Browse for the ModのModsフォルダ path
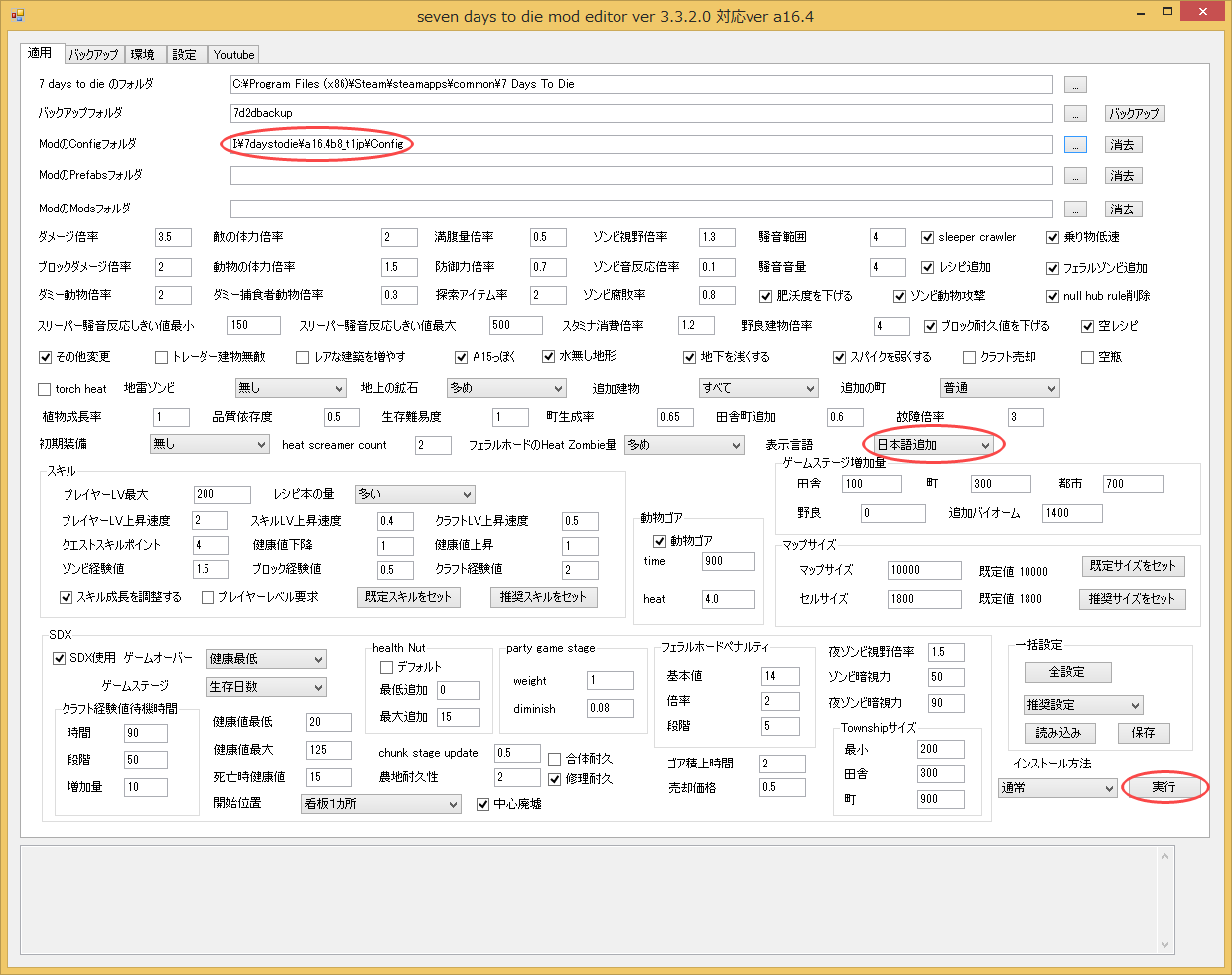 pos(1075,209)
